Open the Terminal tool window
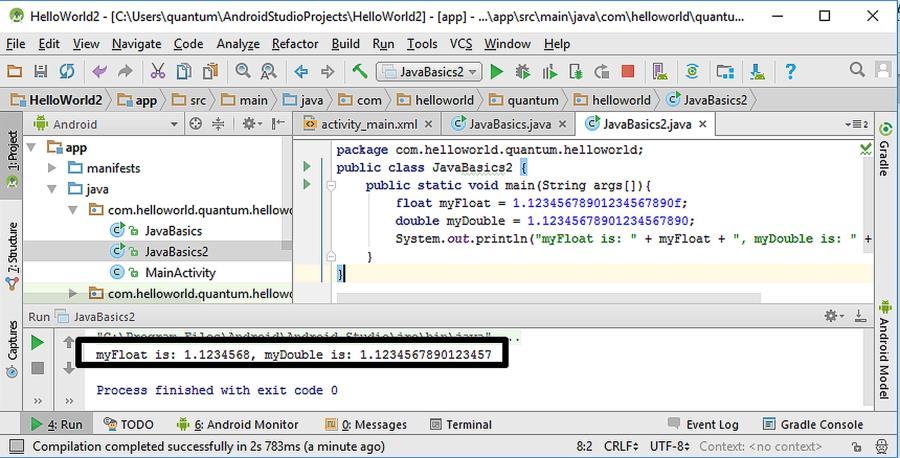 click(461, 425)
